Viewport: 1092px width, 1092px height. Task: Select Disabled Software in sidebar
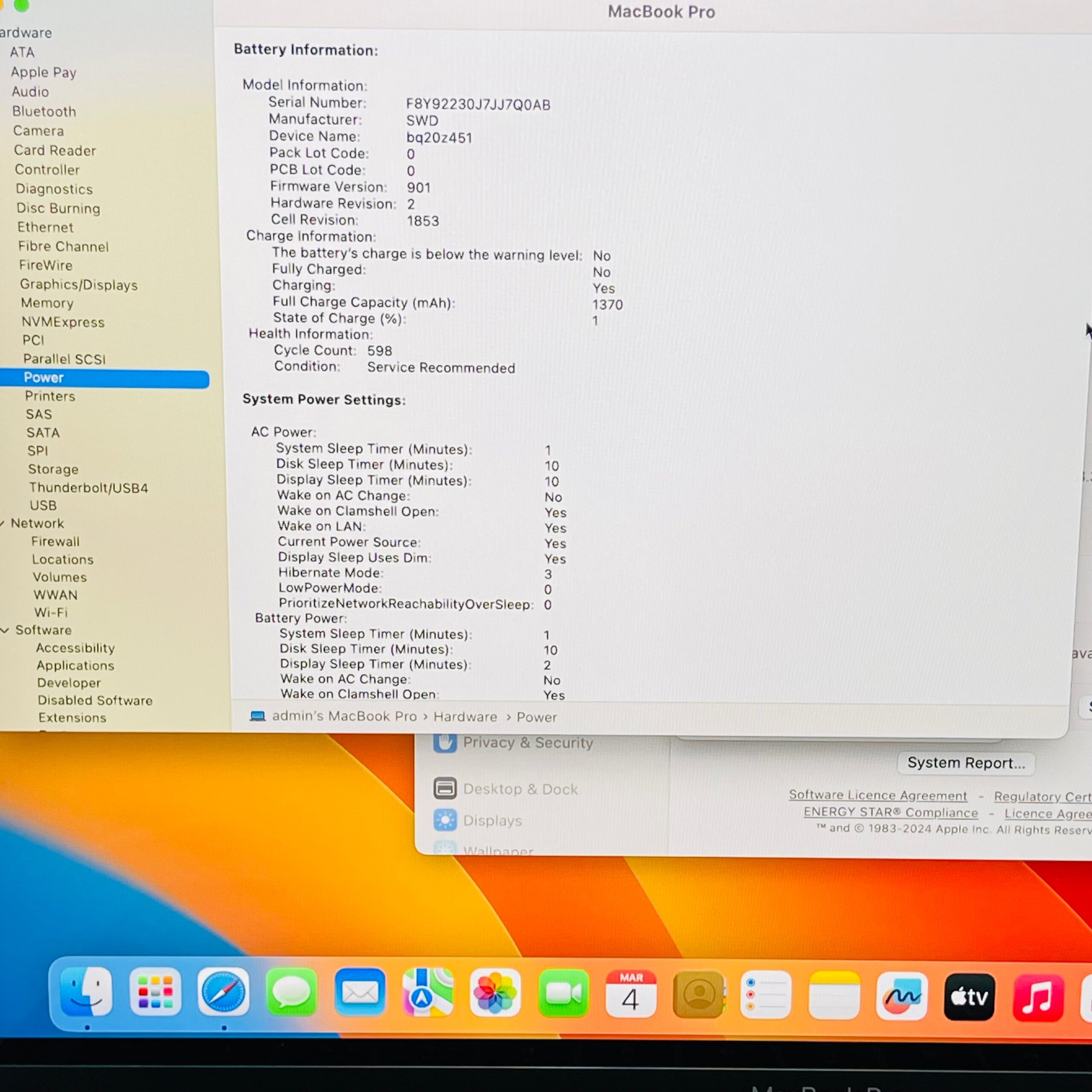pos(95,700)
